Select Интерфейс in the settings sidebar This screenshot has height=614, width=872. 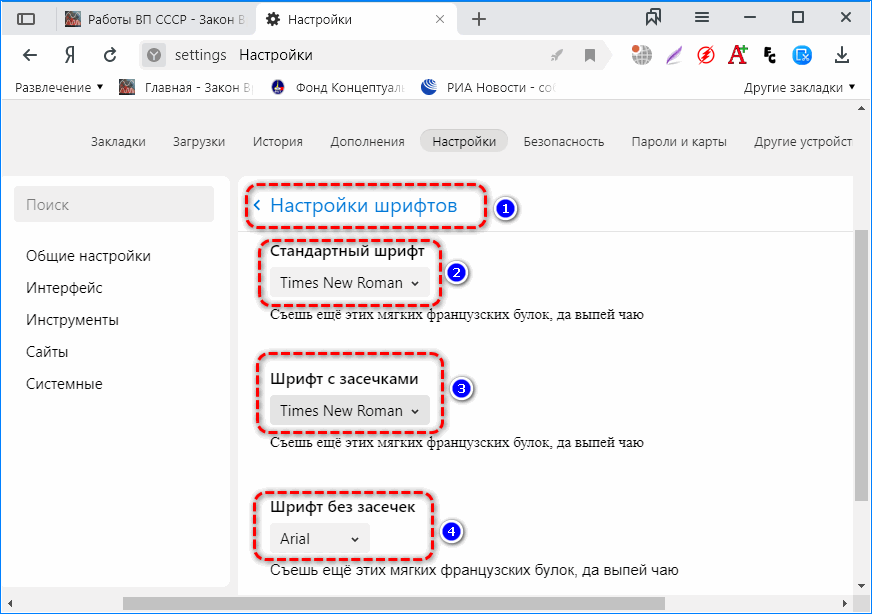[64, 288]
